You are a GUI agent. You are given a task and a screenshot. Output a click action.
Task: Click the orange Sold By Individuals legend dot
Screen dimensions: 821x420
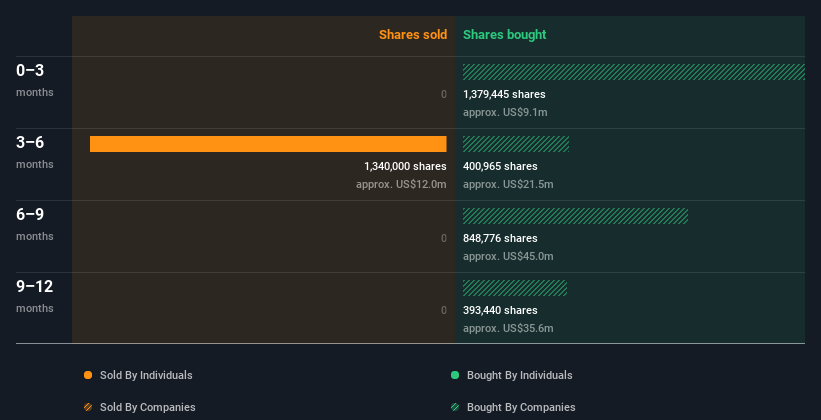click(88, 375)
